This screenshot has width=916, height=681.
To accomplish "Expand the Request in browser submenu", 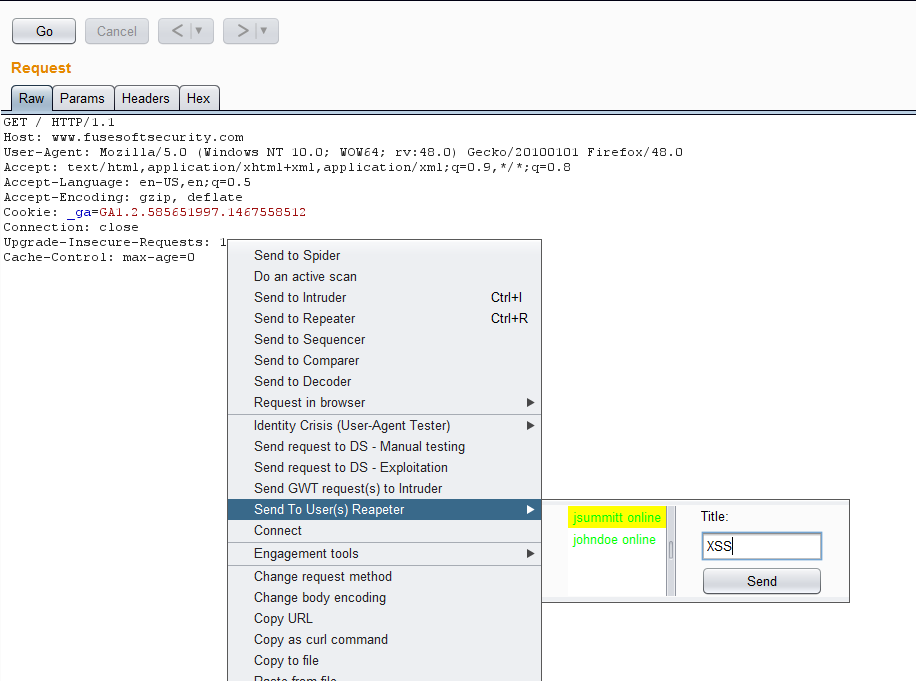I will [x=384, y=403].
